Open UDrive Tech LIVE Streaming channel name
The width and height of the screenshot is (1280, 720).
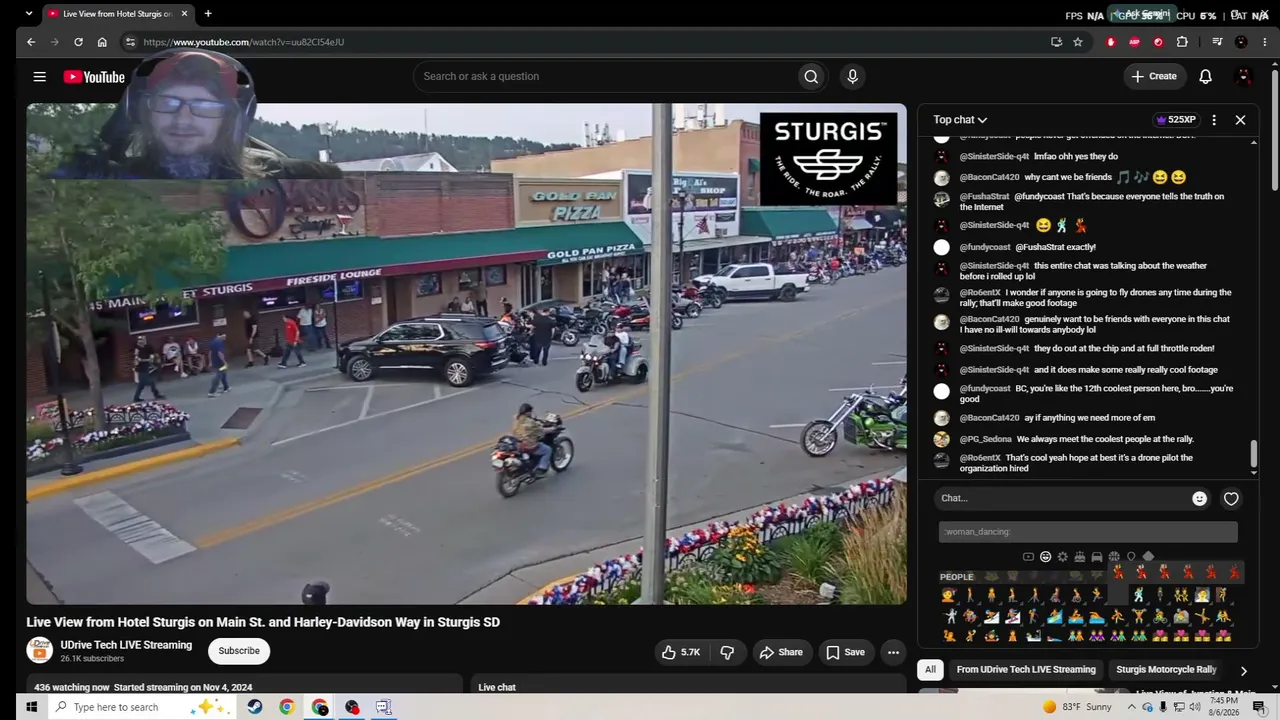click(126, 645)
